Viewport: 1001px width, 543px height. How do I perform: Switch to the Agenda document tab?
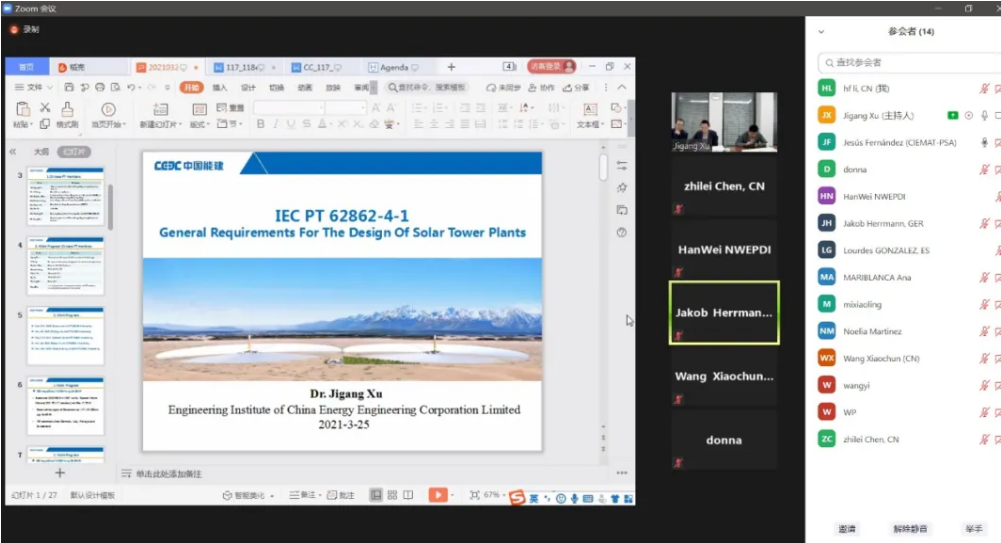click(x=393, y=67)
